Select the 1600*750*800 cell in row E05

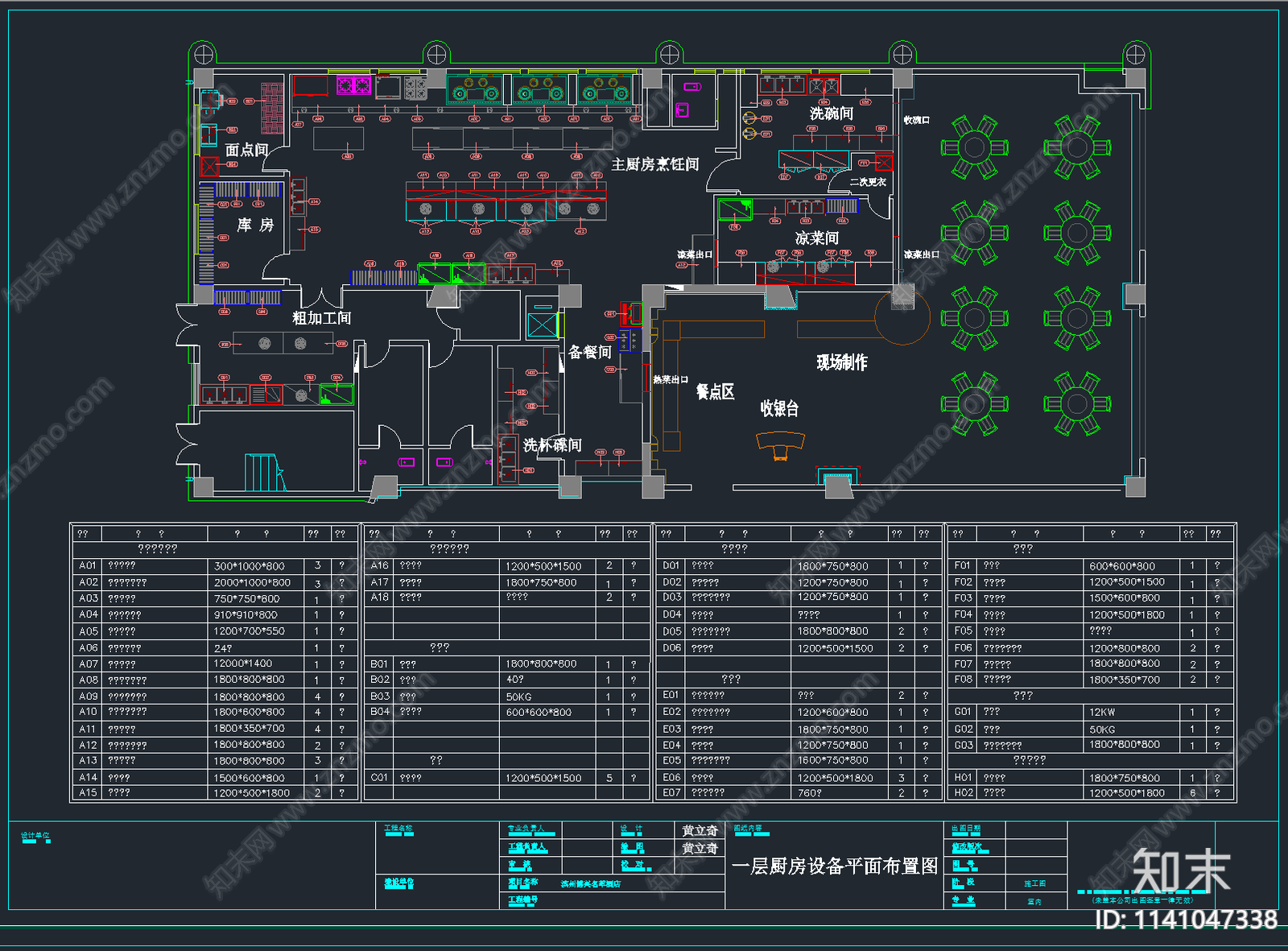pyautogui.click(x=832, y=760)
